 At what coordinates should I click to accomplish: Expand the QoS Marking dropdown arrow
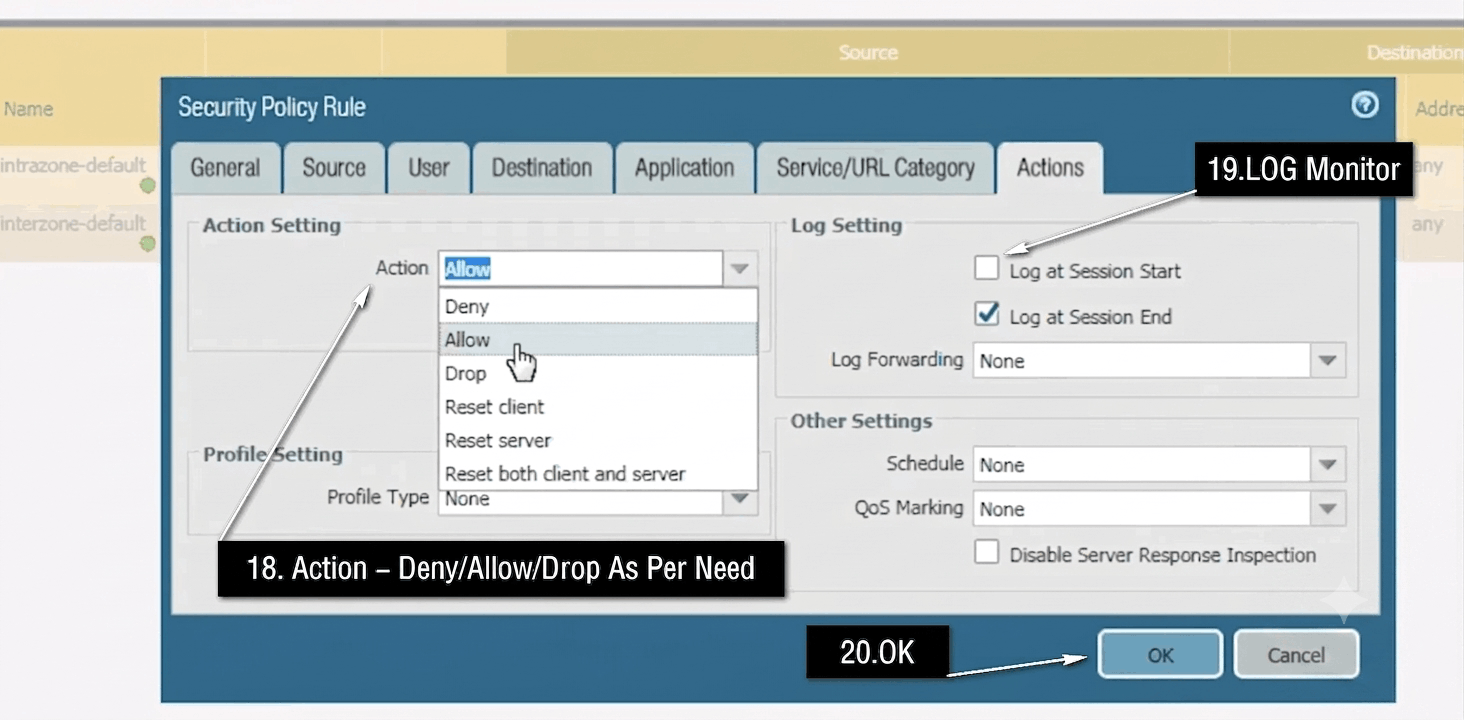click(x=1328, y=509)
